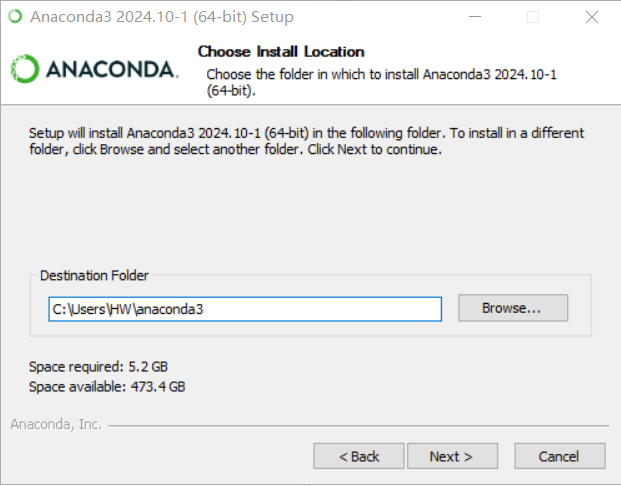Click the 'Space available: 473.4 GB' text
This screenshot has height=486, width=621.
(x=107, y=386)
